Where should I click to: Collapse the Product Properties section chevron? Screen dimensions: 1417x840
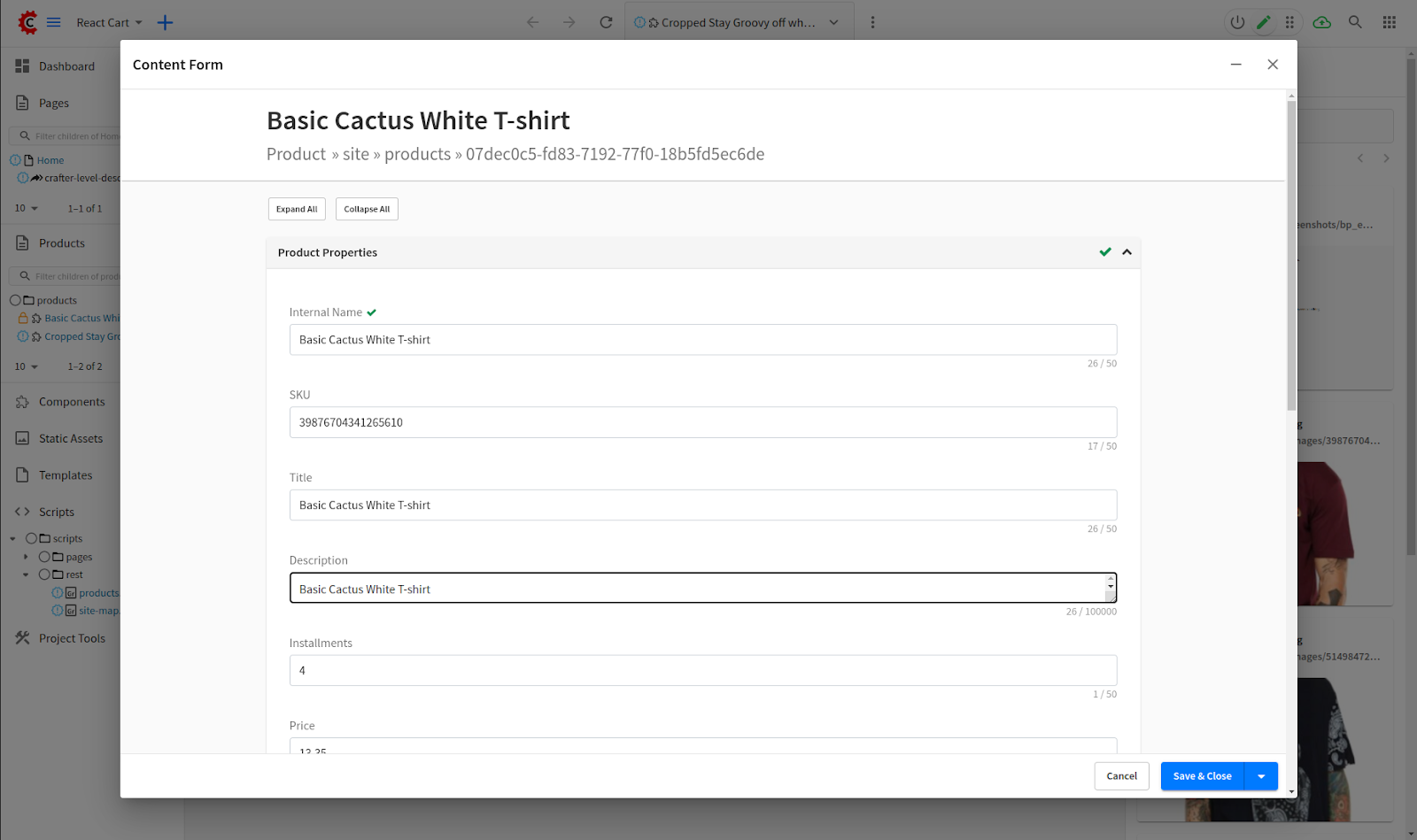click(x=1127, y=252)
